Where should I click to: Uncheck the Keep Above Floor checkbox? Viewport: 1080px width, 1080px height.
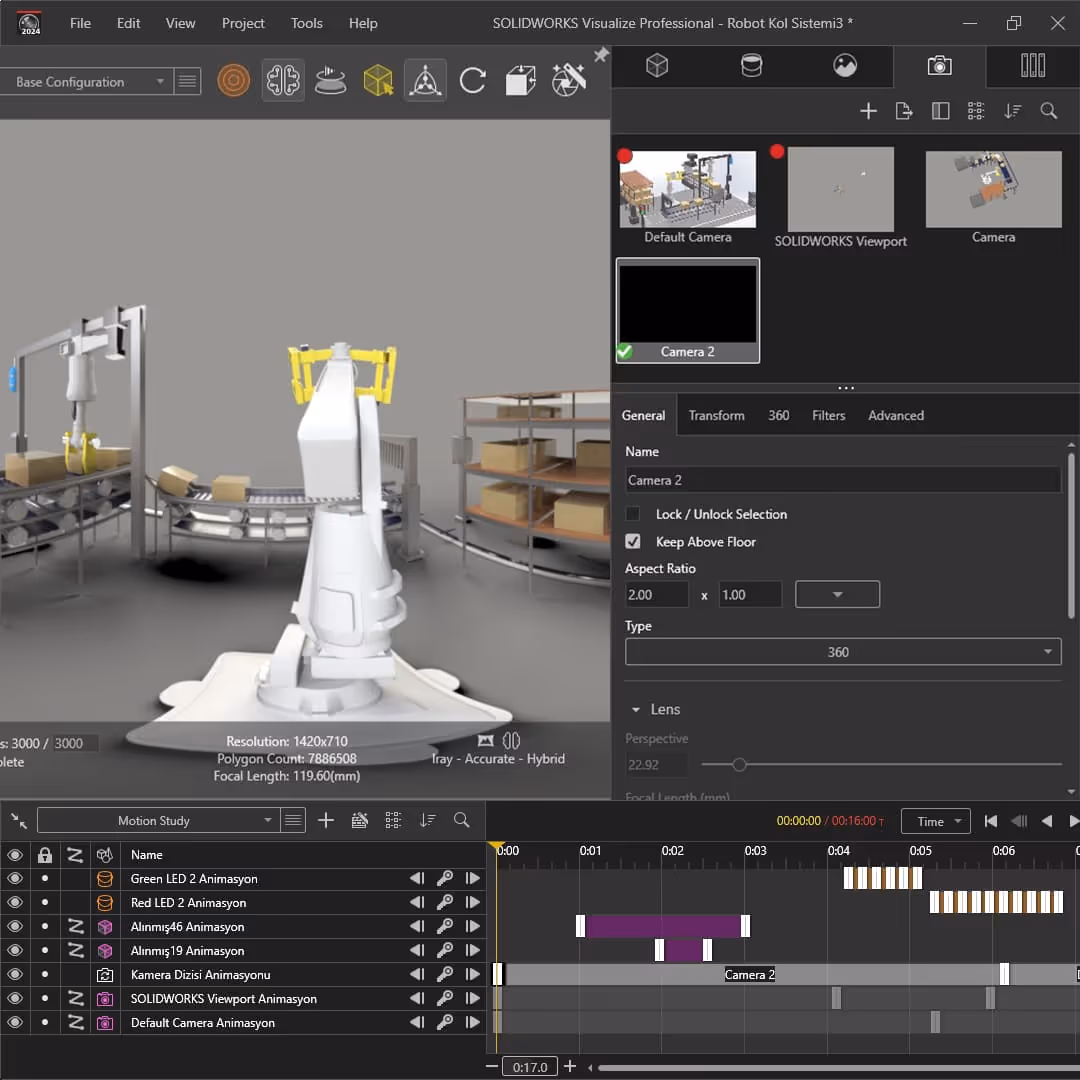(632, 541)
